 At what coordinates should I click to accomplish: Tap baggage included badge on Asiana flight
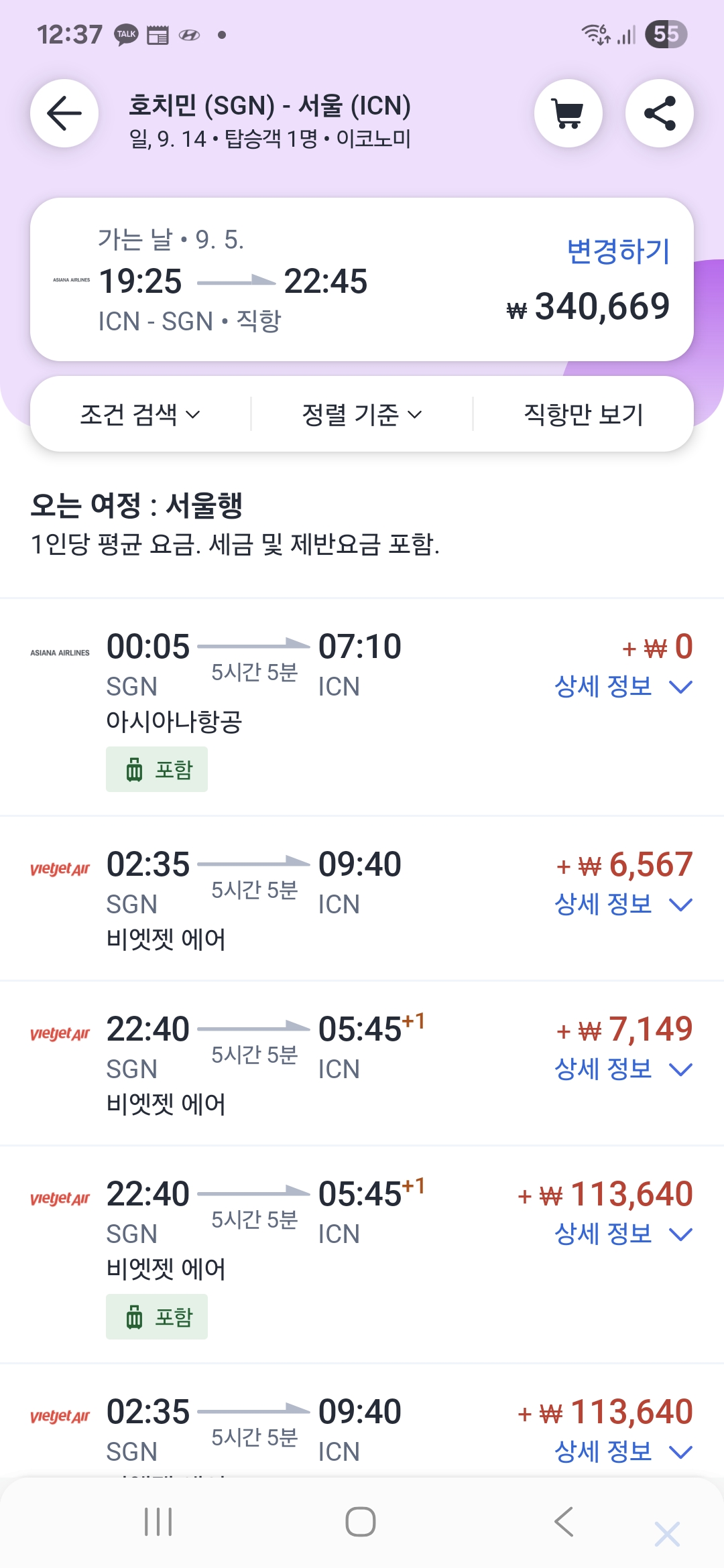(x=157, y=769)
